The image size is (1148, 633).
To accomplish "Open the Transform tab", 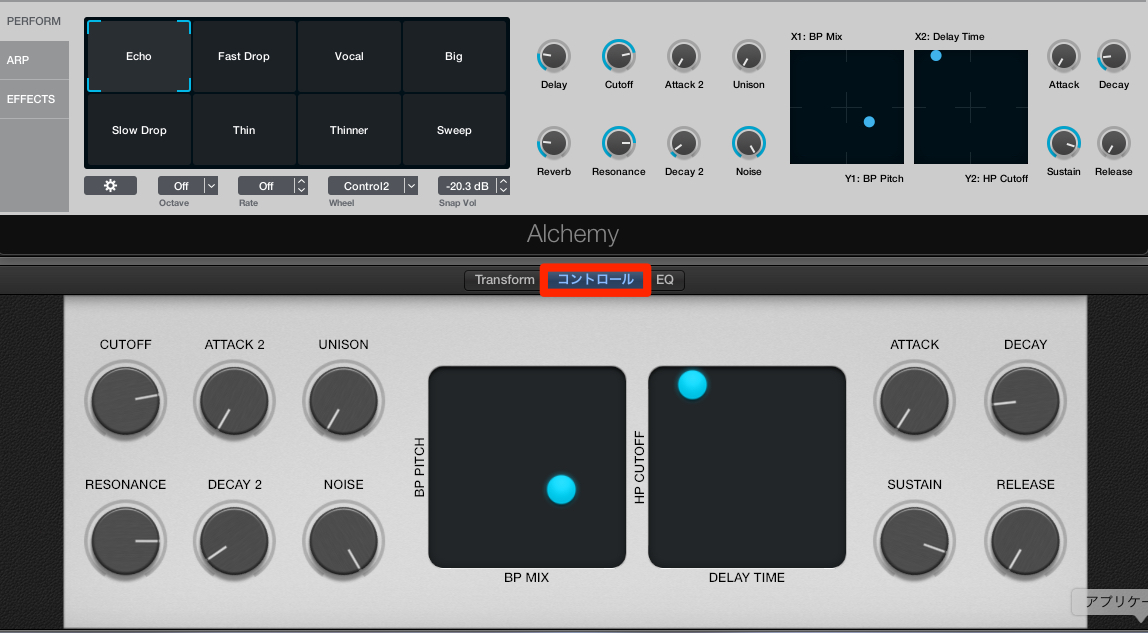I will tap(504, 280).
